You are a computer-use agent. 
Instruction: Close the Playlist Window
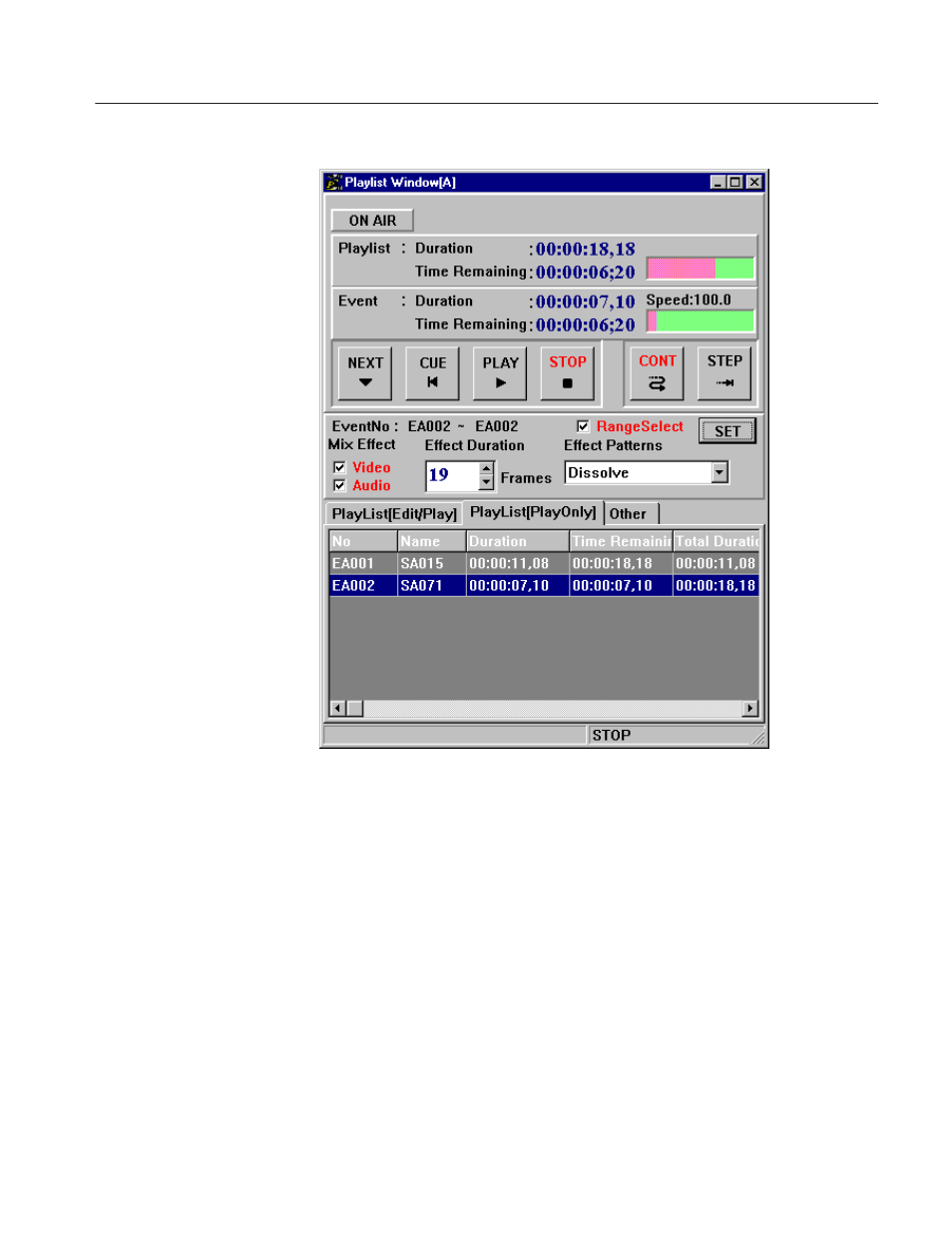click(x=754, y=182)
